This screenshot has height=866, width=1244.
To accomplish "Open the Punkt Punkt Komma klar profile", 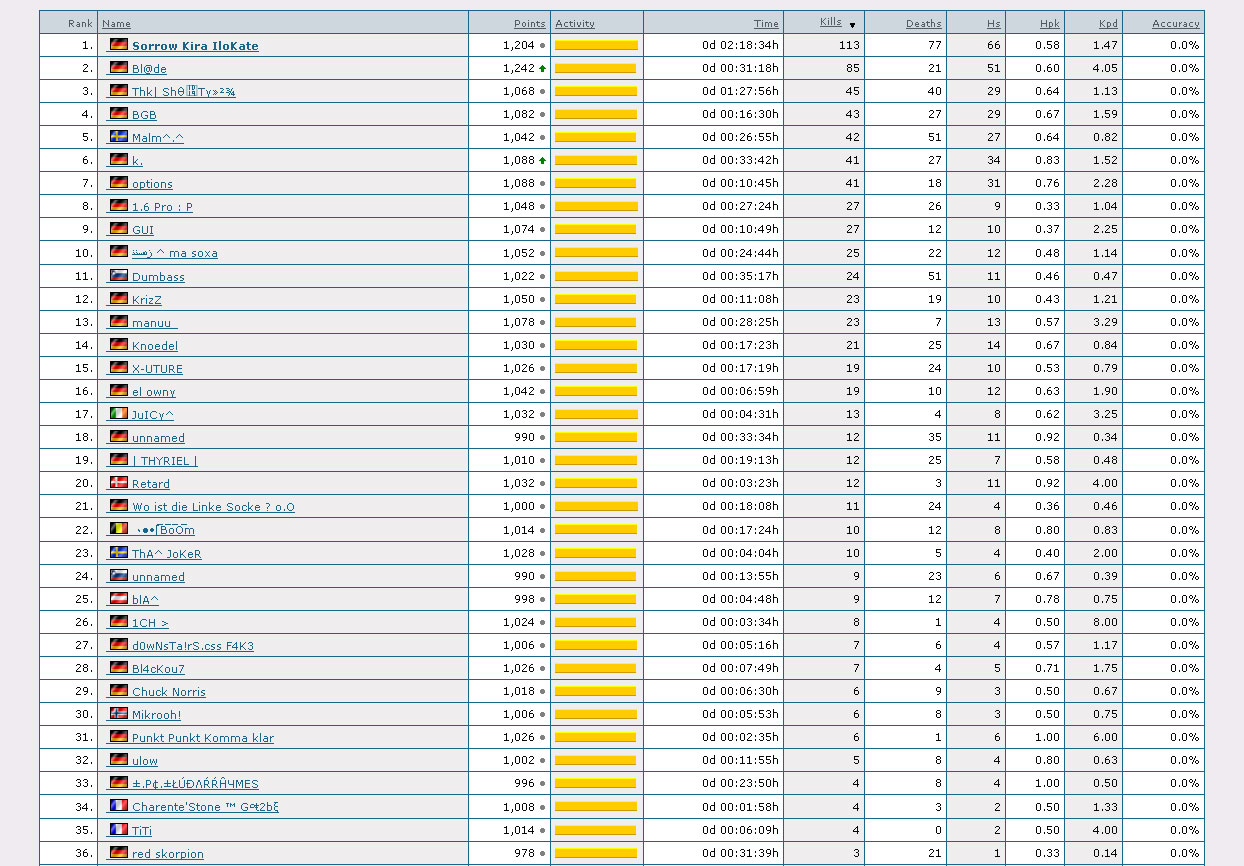I will (202, 738).
